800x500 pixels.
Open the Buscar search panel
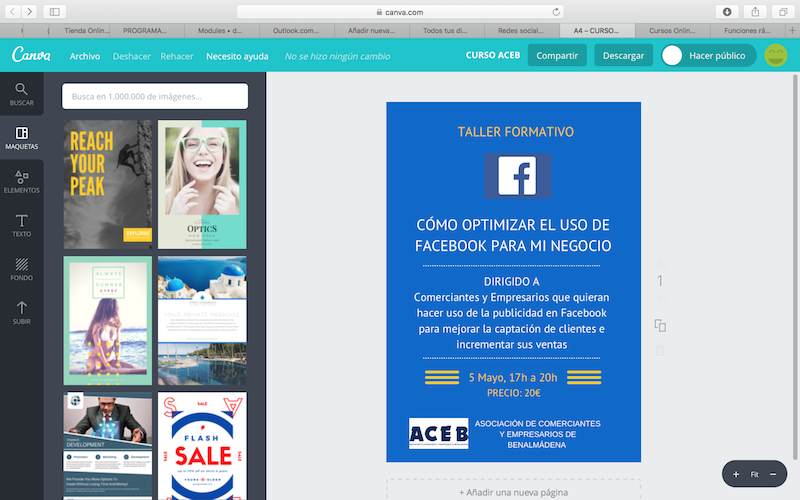tap(21, 94)
